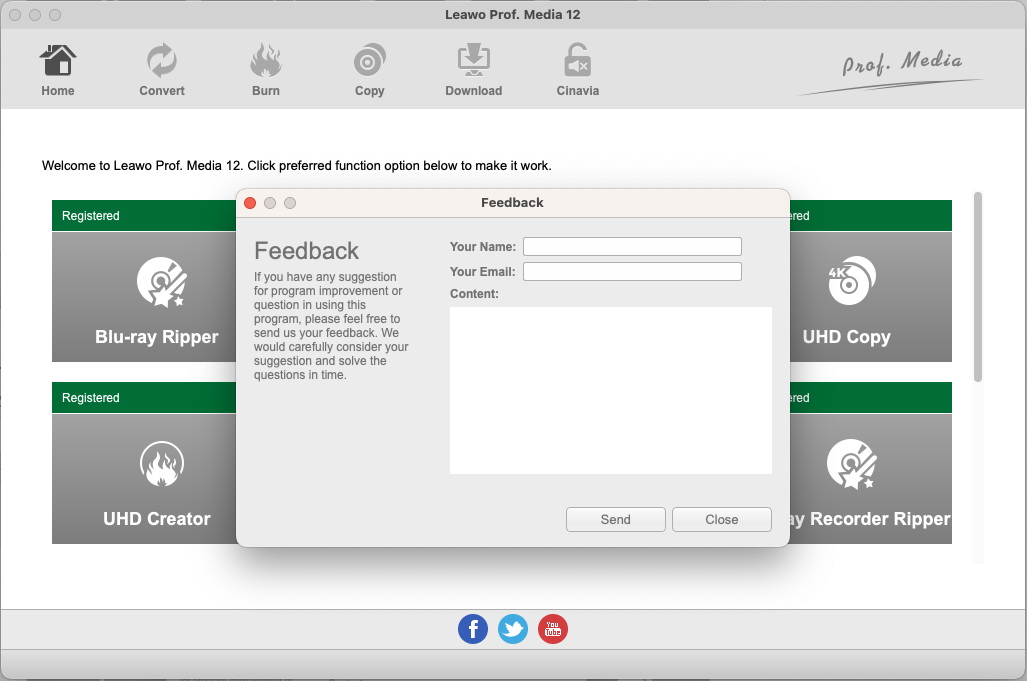Open the Home section in toolbar
Viewport: 1027px width, 681px height.
click(x=58, y=70)
